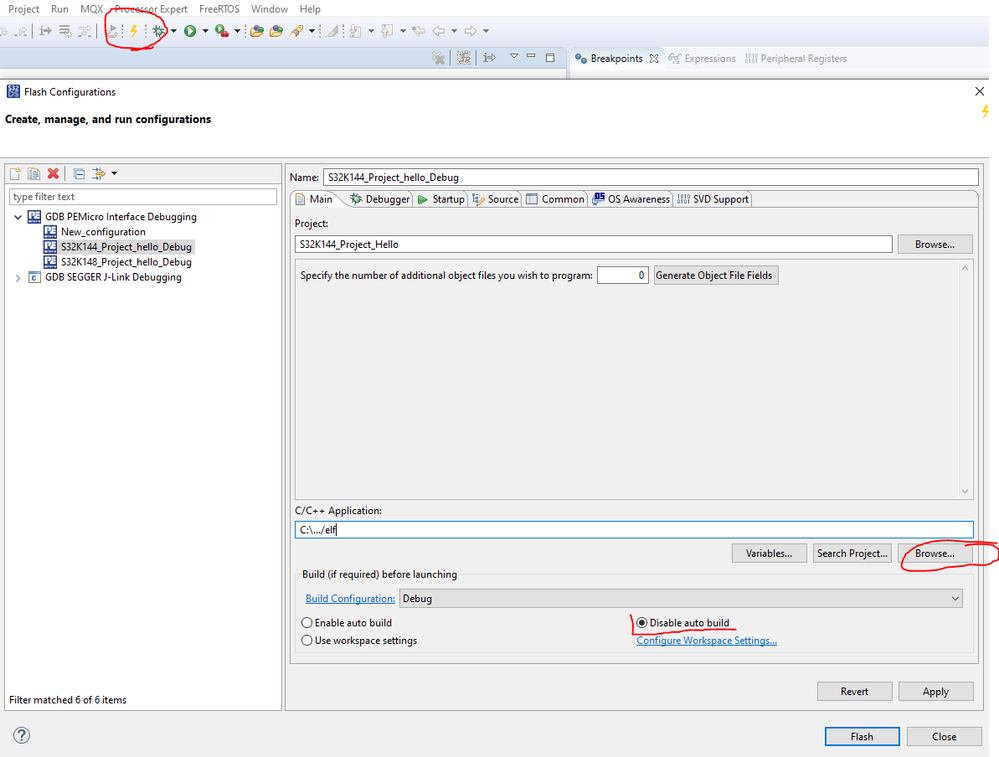Click the green bug Debug toolbar icon
This screenshot has width=999, height=757.
[158, 31]
